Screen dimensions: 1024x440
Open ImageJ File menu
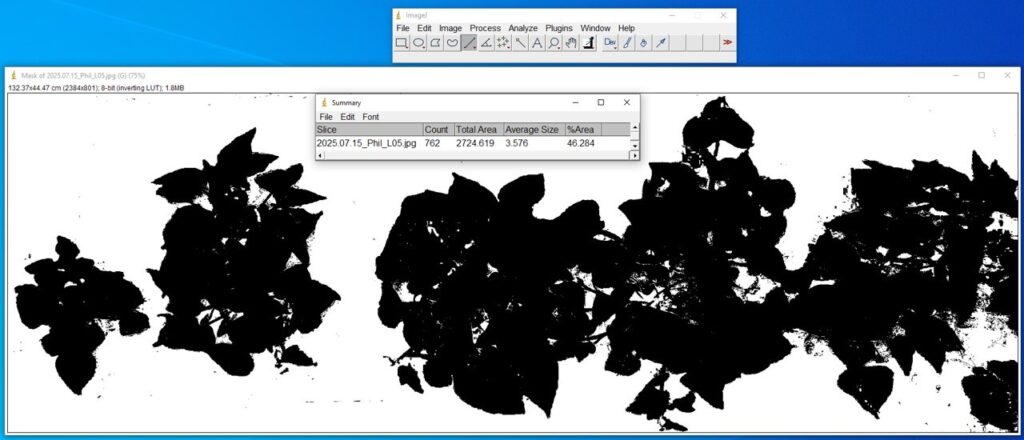pos(403,28)
